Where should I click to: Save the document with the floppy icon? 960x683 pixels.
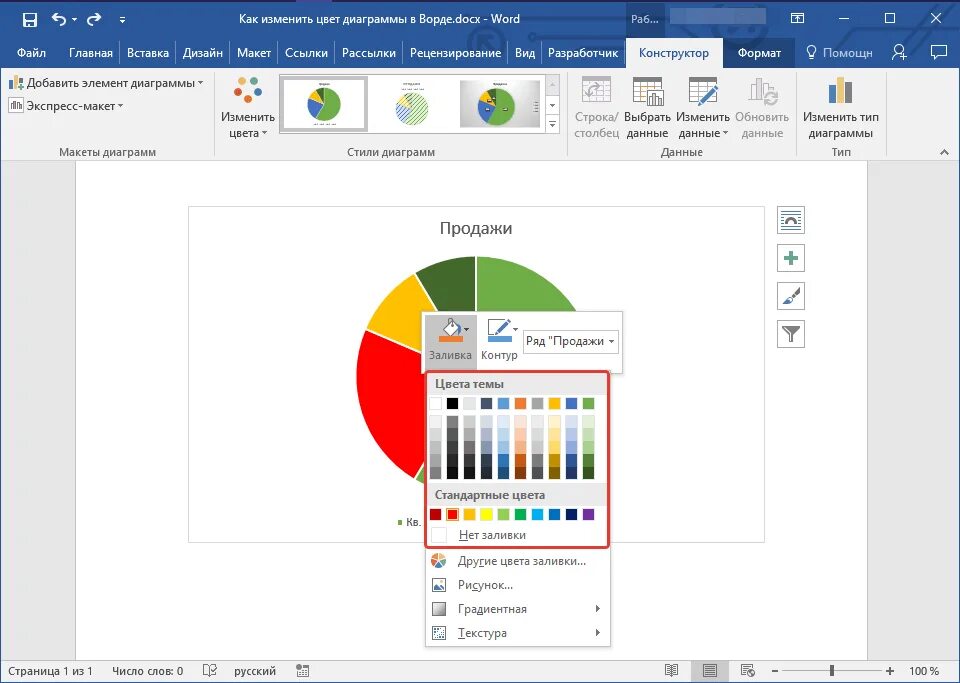(x=29, y=20)
